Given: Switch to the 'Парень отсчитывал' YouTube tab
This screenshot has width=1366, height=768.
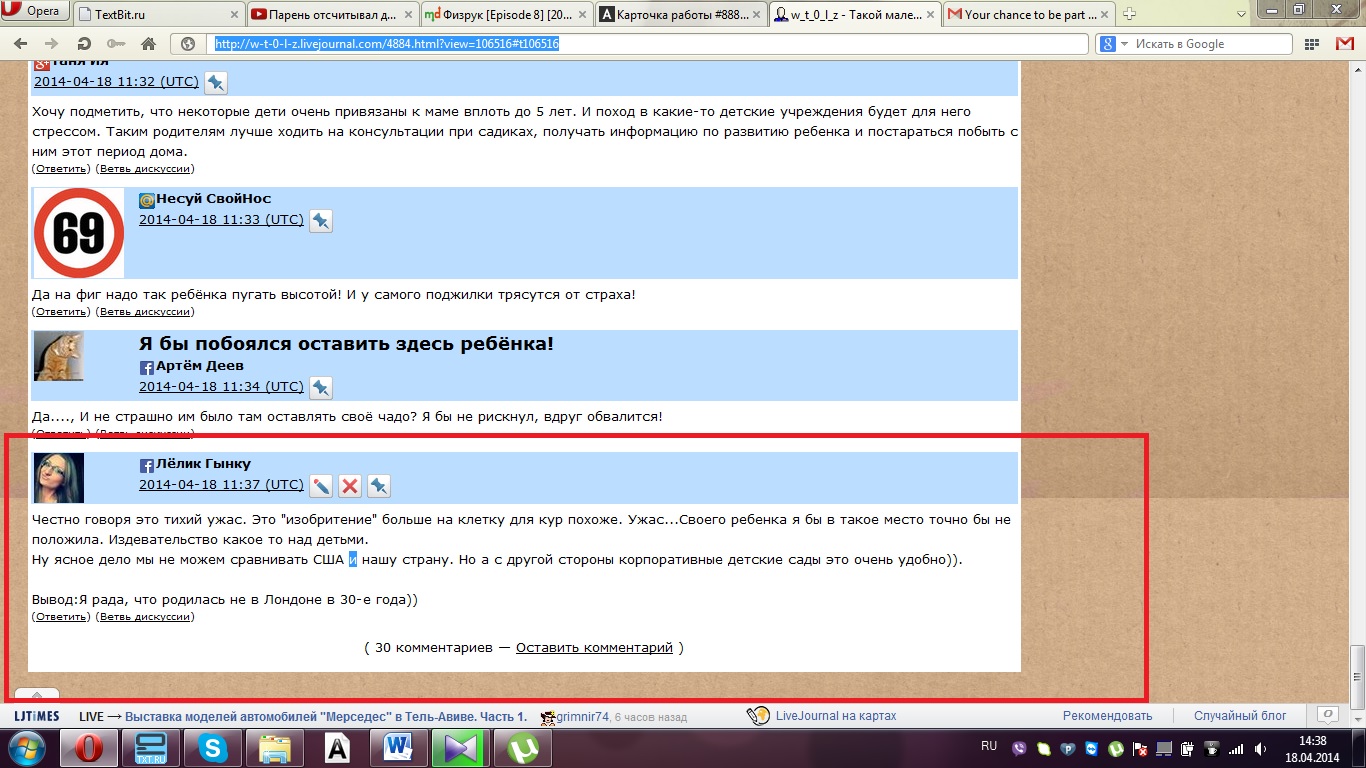Looking at the screenshot, I should (x=332, y=14).
